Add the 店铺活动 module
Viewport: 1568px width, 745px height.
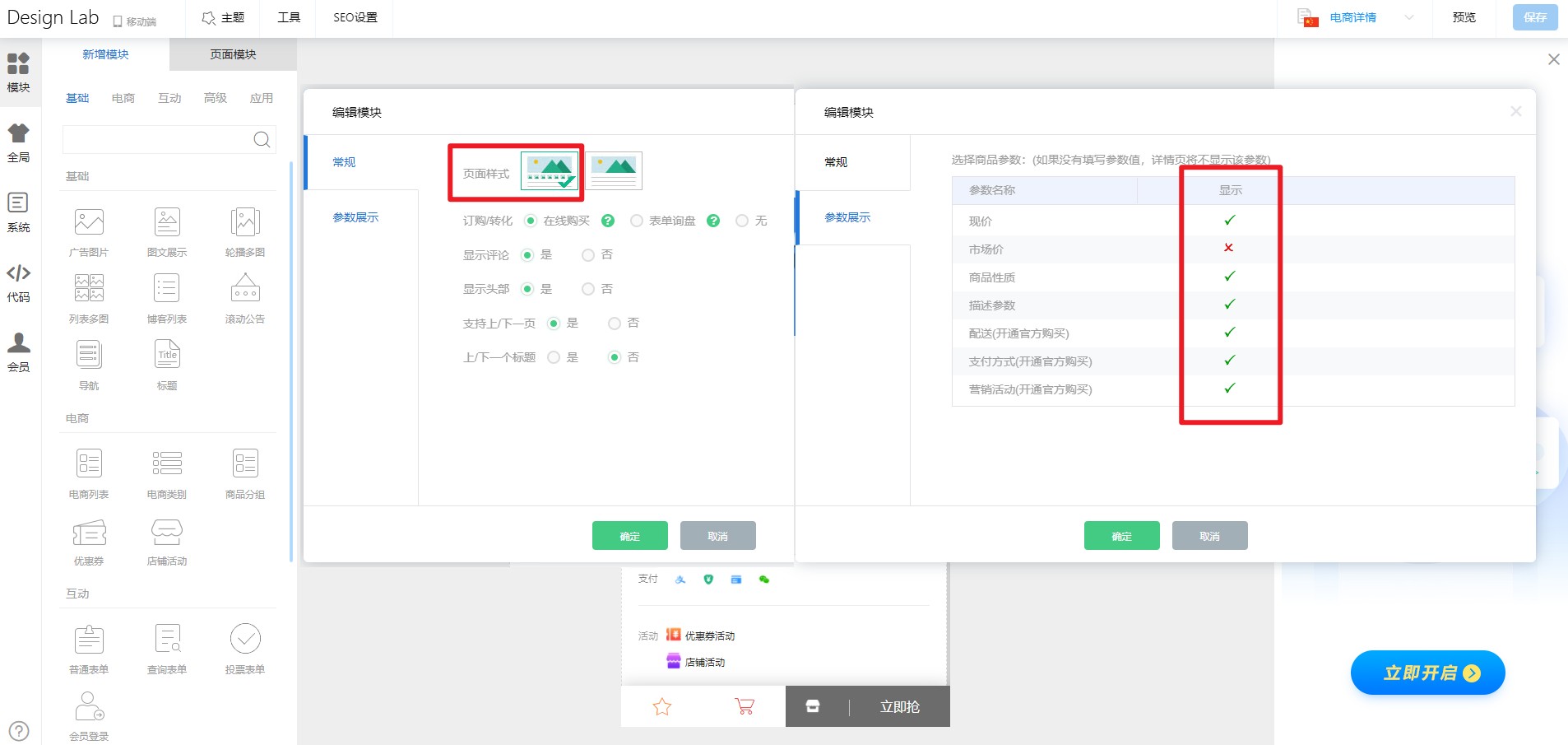(167, 541)
